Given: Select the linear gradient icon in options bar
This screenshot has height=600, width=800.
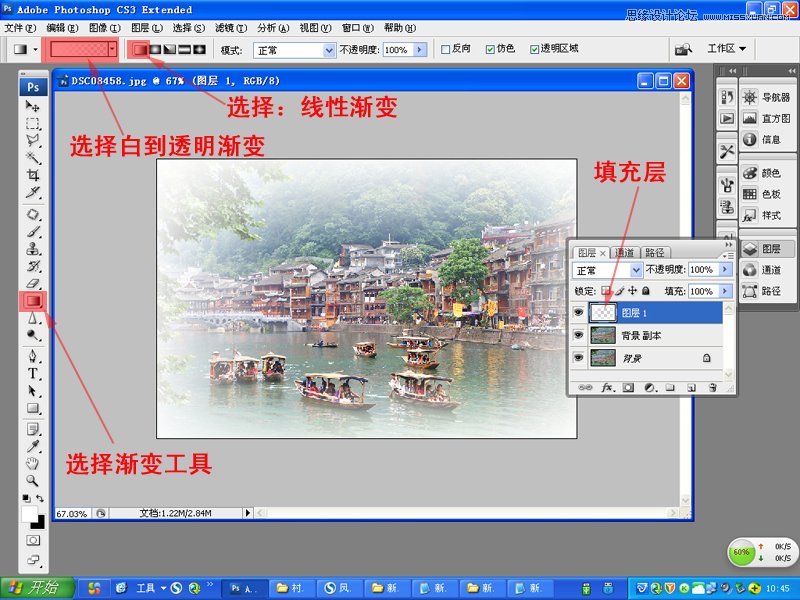Looking at the screenshot, I should point(140,49).
